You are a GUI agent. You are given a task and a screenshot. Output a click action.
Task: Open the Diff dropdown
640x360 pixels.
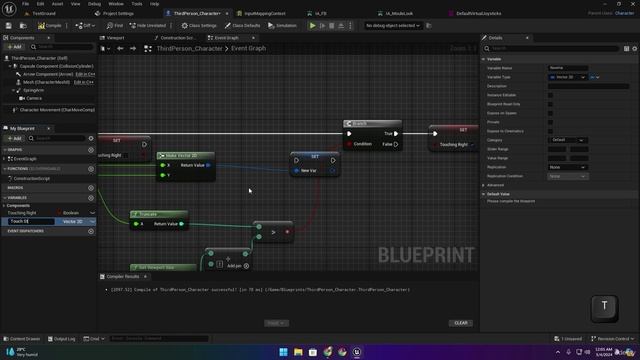click(x=85, y=26)
